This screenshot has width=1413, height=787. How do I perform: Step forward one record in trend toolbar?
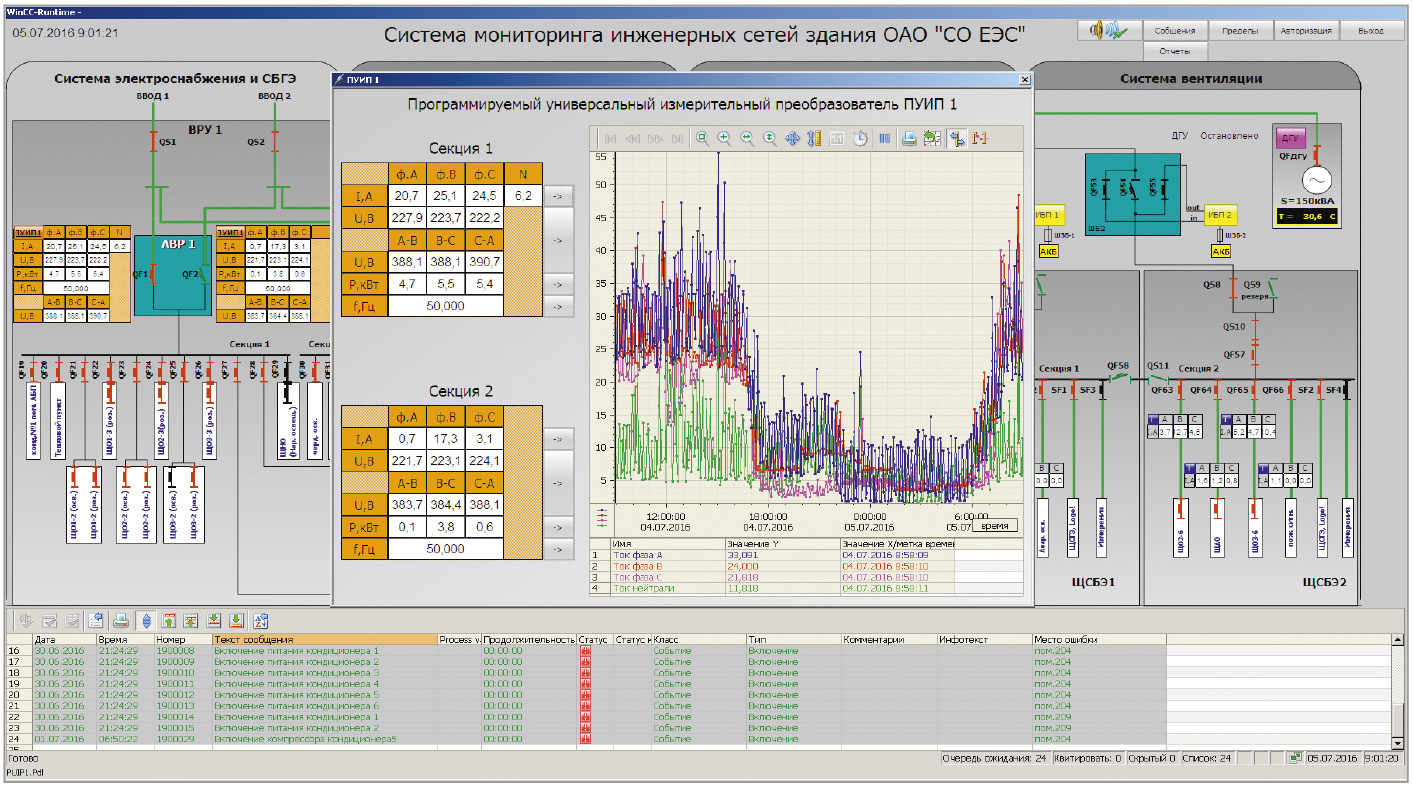click(655, 139)
